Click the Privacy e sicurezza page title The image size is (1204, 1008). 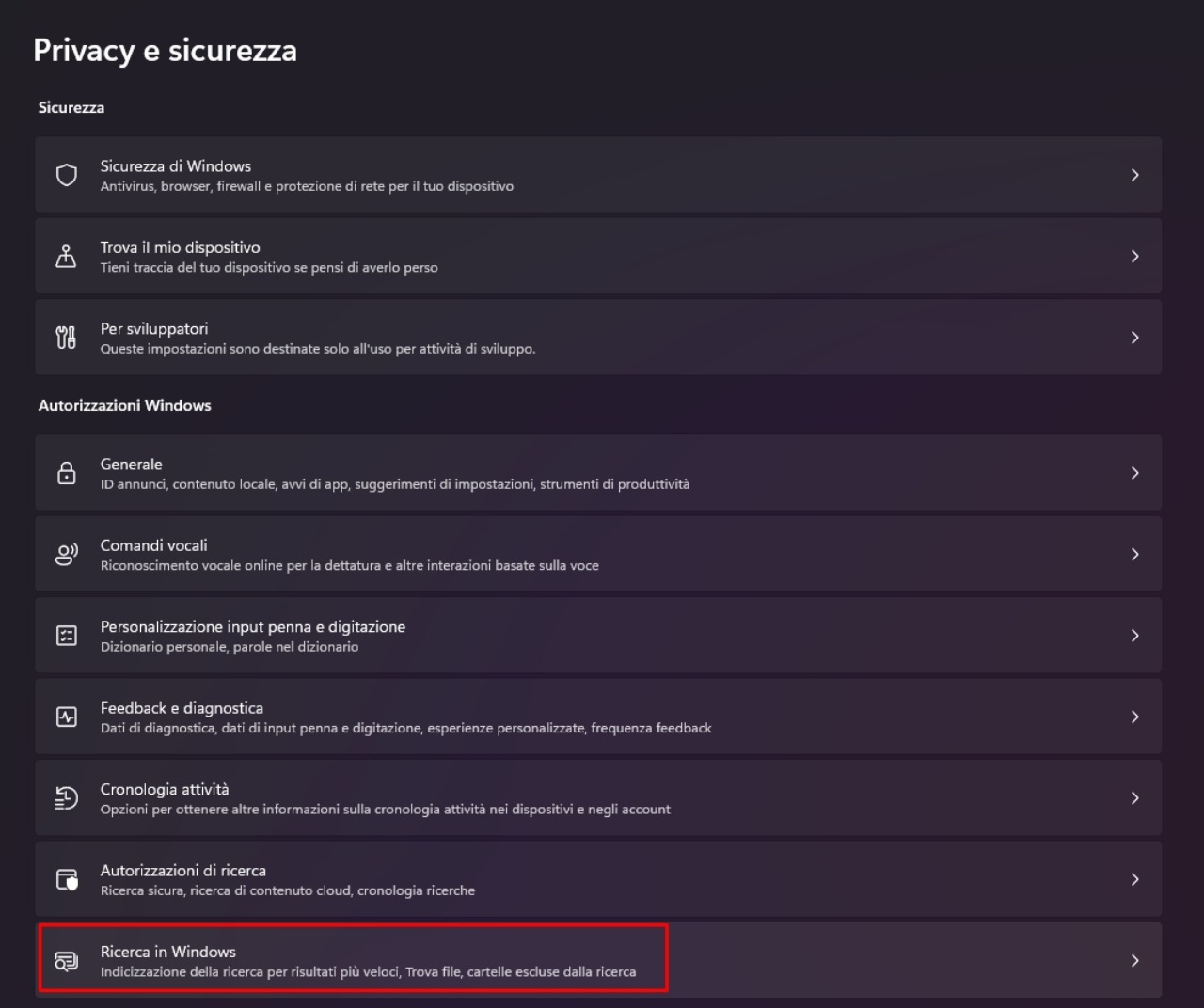[x=166, y=51]
